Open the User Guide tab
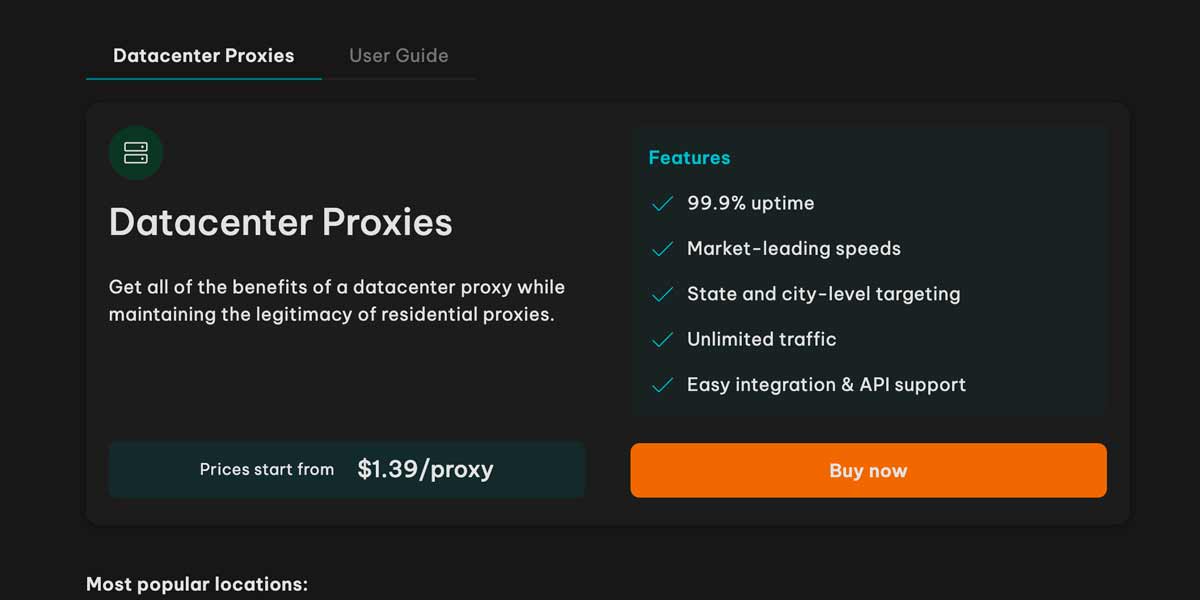This screenshot has height=600, width=1200. (398, 56)
